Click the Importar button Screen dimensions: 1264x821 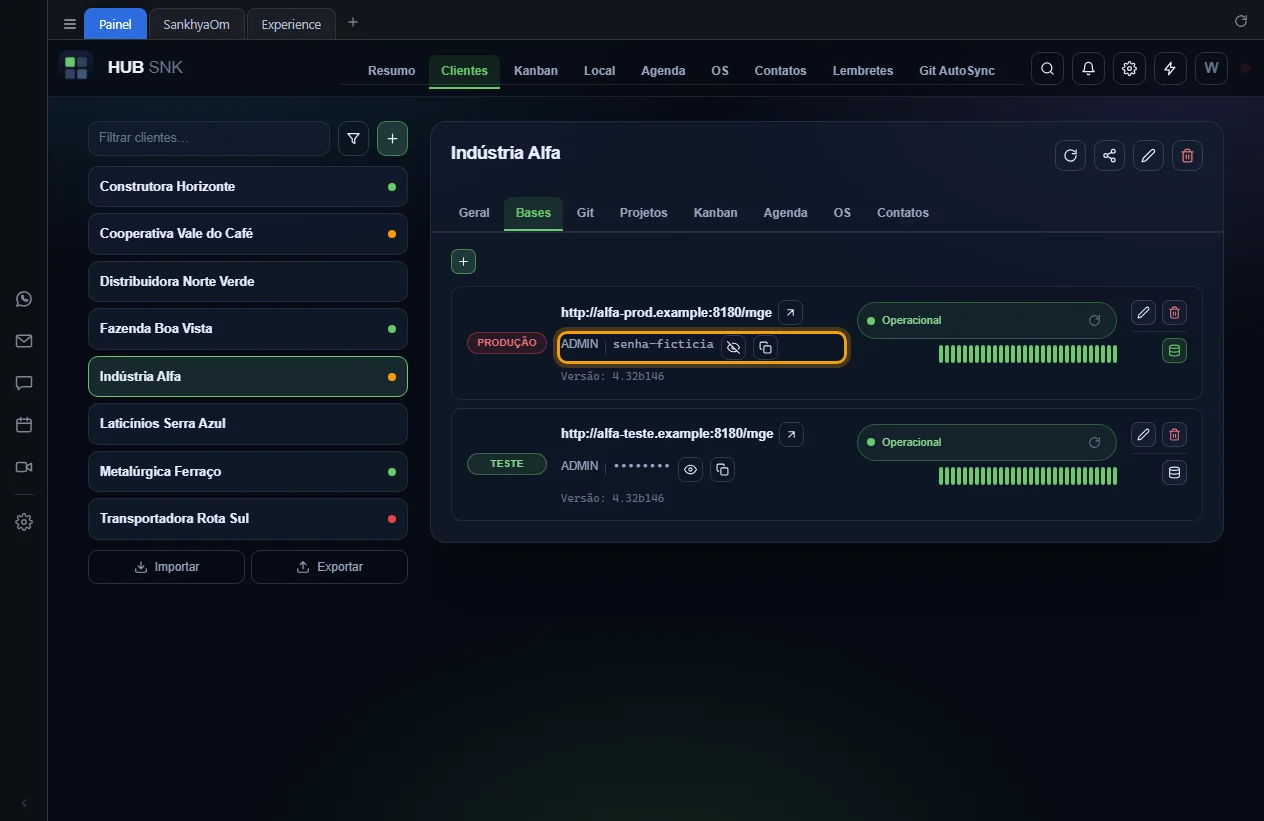(166, 567)
